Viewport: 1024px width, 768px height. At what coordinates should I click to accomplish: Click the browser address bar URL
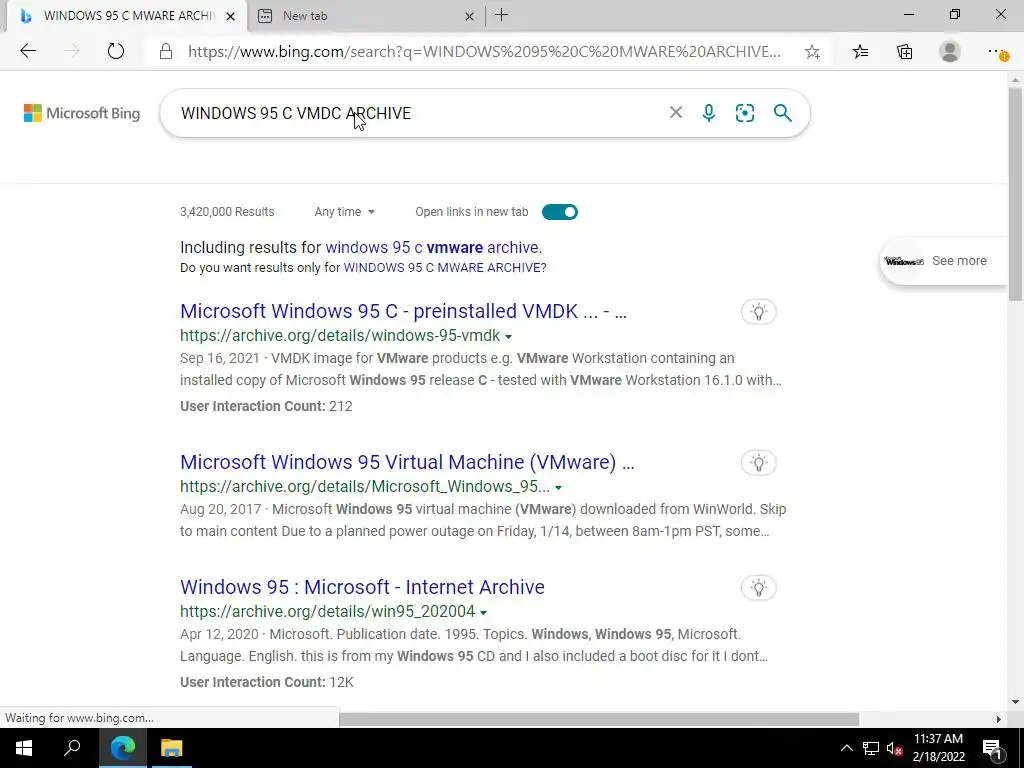(484, 52)
